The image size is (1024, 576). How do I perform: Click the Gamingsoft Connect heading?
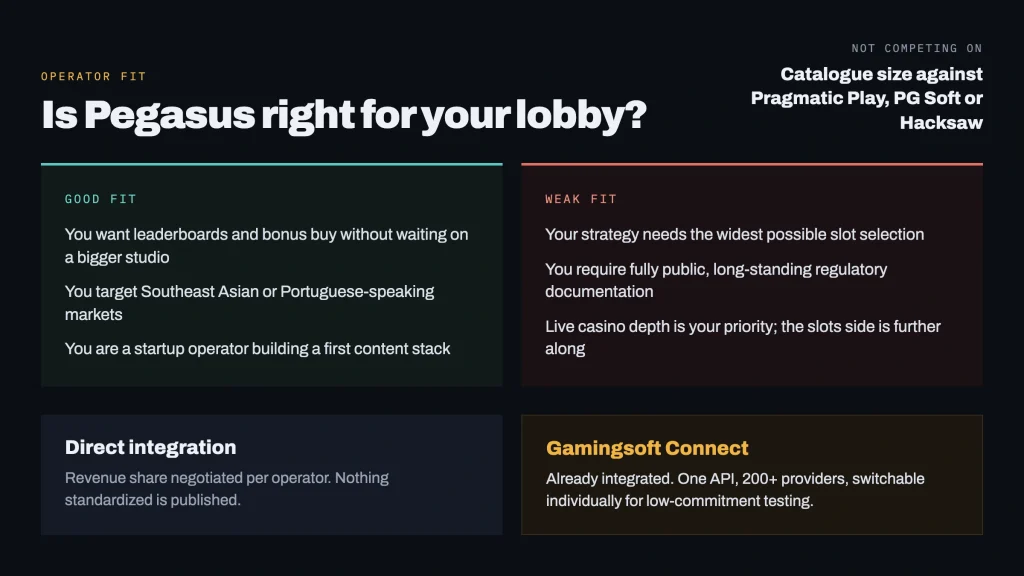(x=647, y=448)
